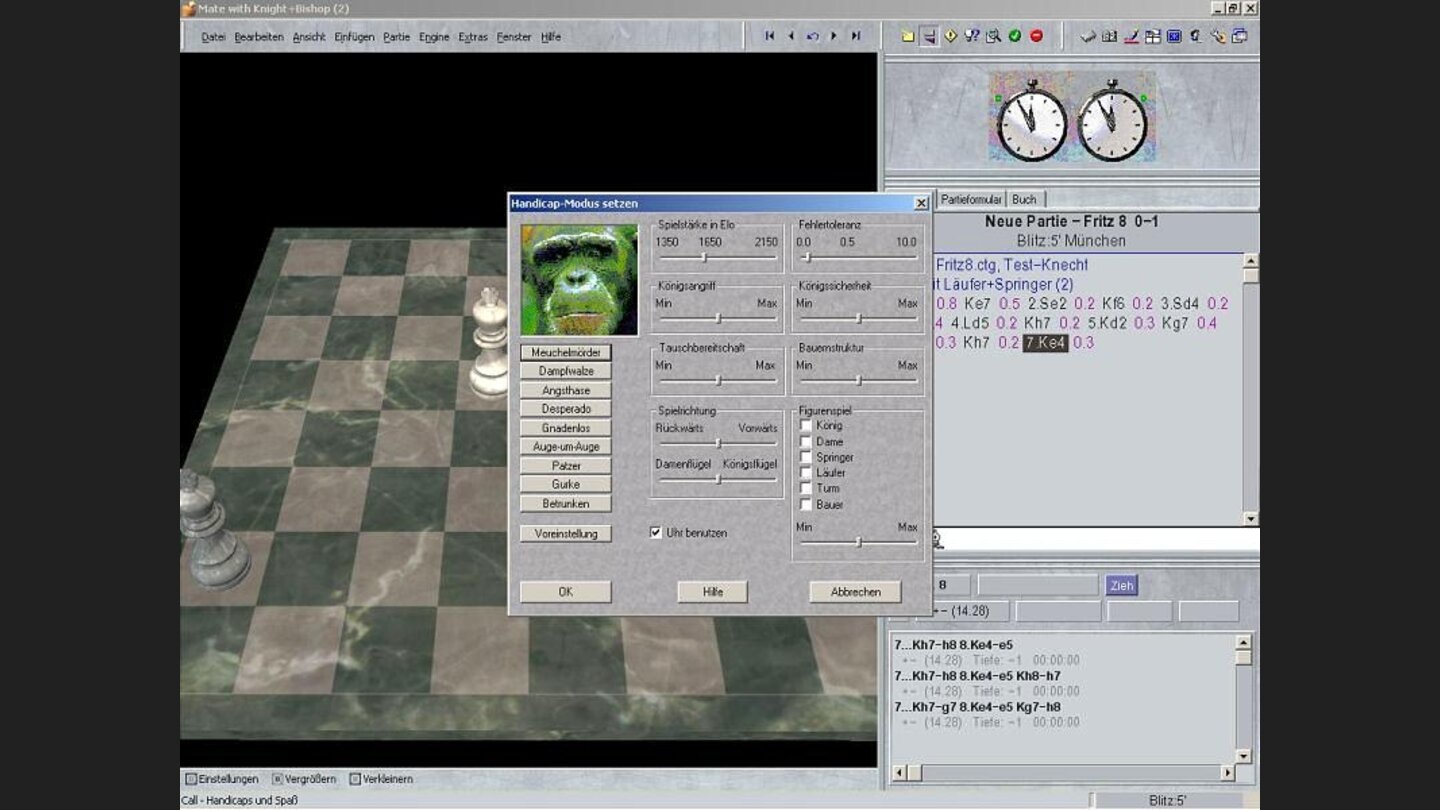
Task: Click the Vergrößern board zoom icon
Action: tap(278, 779)
